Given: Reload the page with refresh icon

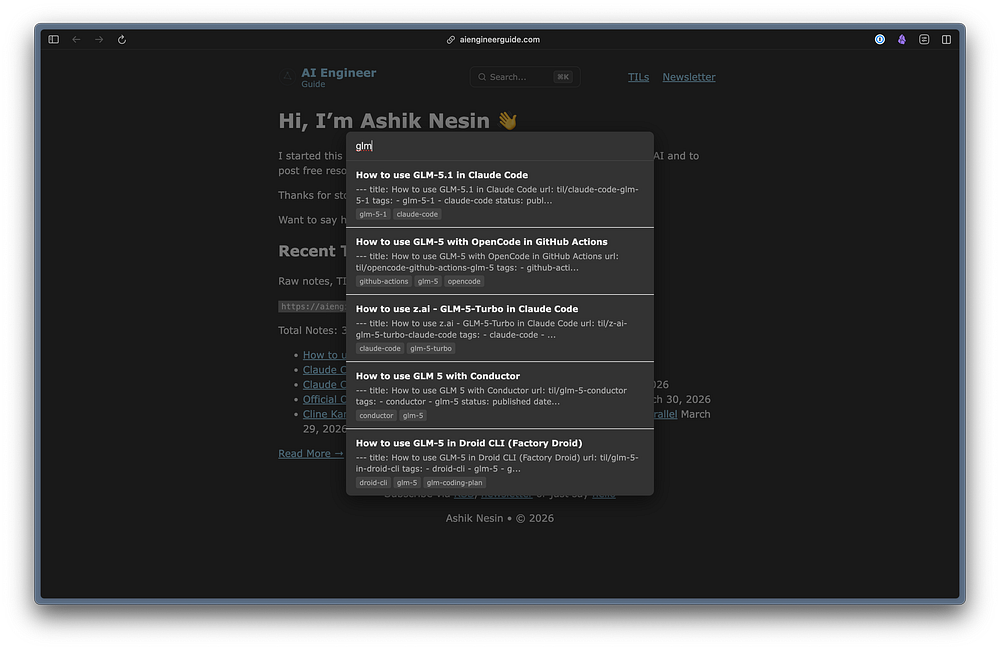Looking at the screenshot, I should [122, 40].
